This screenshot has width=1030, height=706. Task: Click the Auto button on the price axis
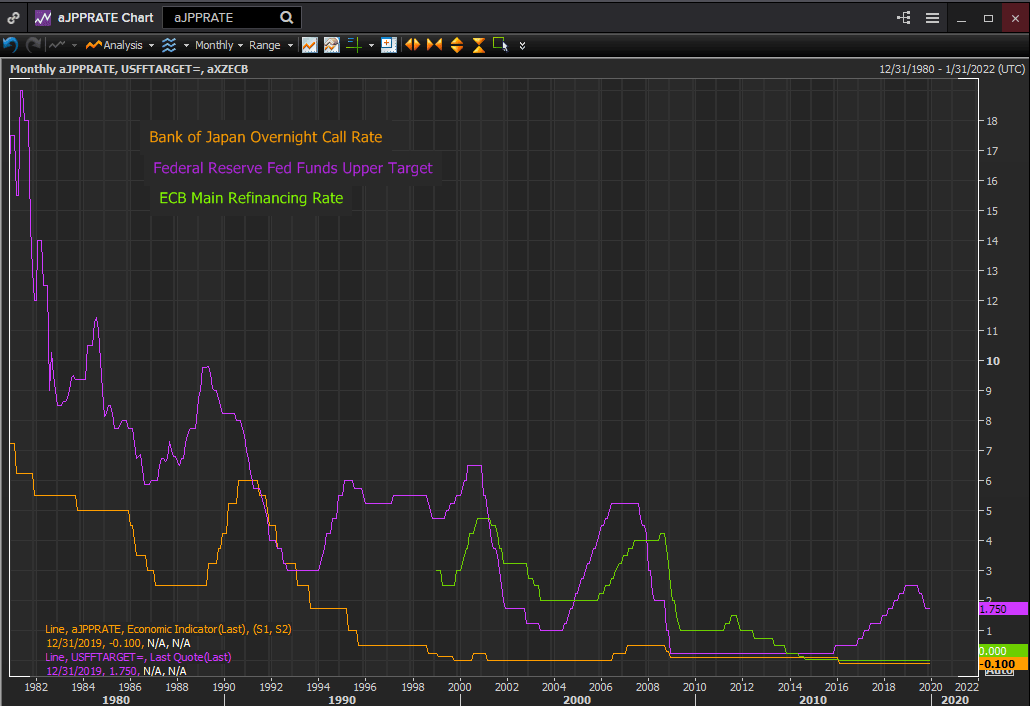997,670
